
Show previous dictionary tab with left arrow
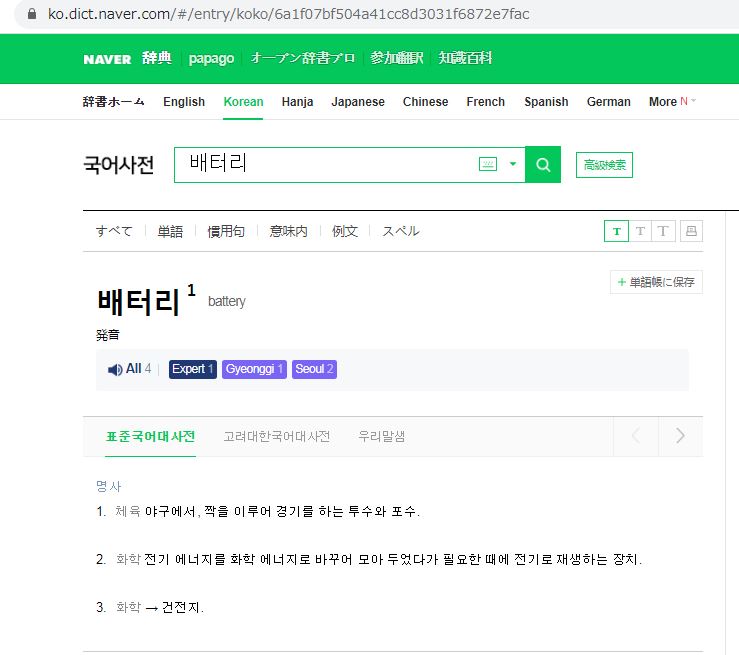click(x=636, y=436)
